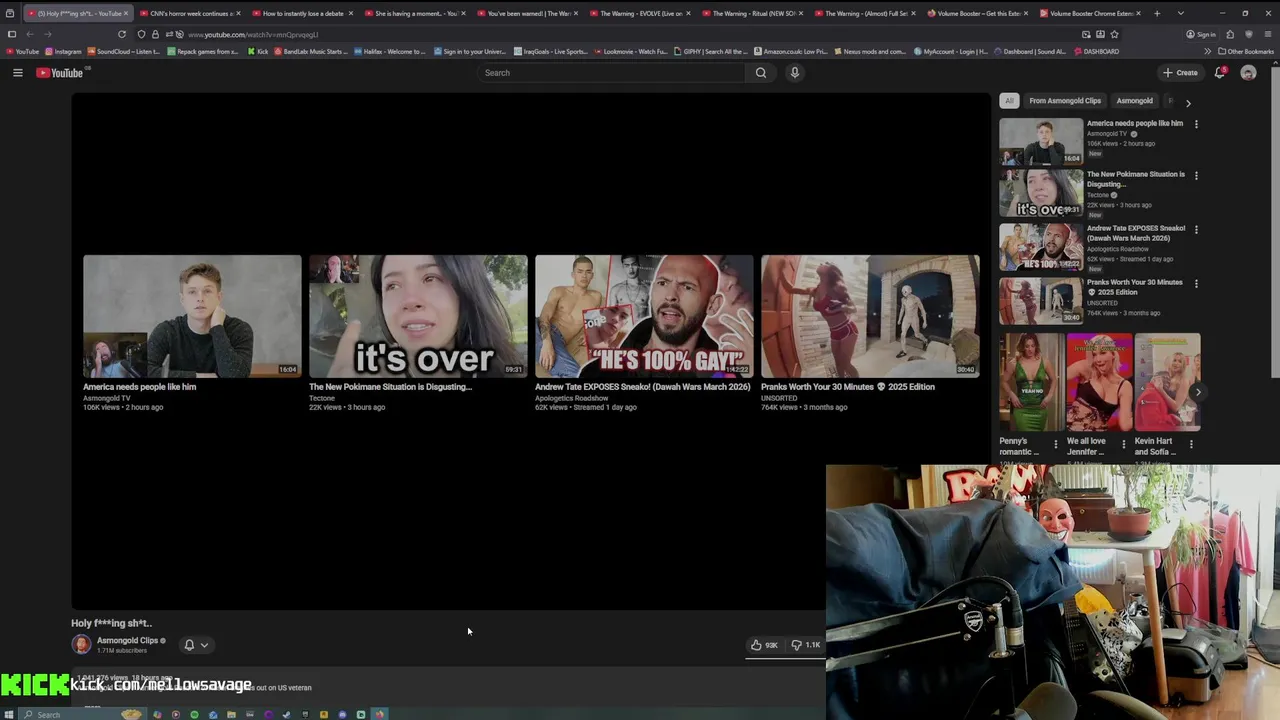
Task: Open the tab list dropdown arrow
Action: [1181, 13]
